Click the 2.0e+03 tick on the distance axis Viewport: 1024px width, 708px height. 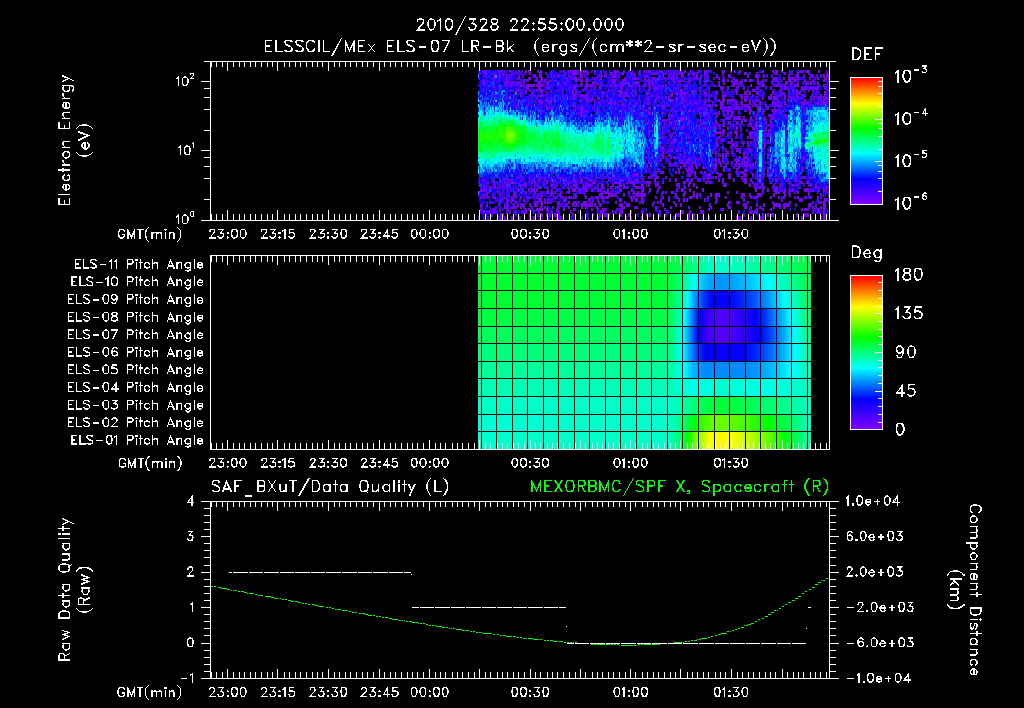pos(875,571)
